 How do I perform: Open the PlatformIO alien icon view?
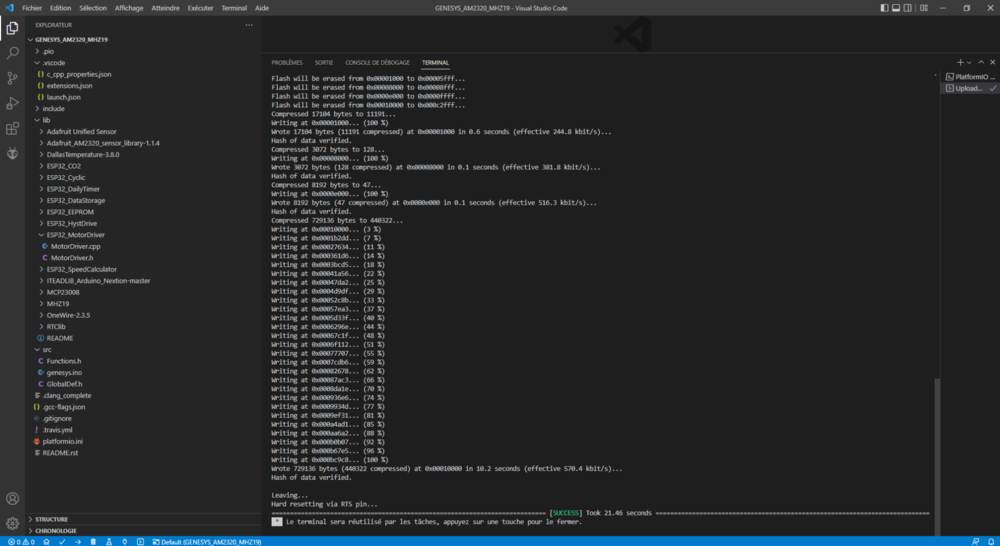coord(12,154)
